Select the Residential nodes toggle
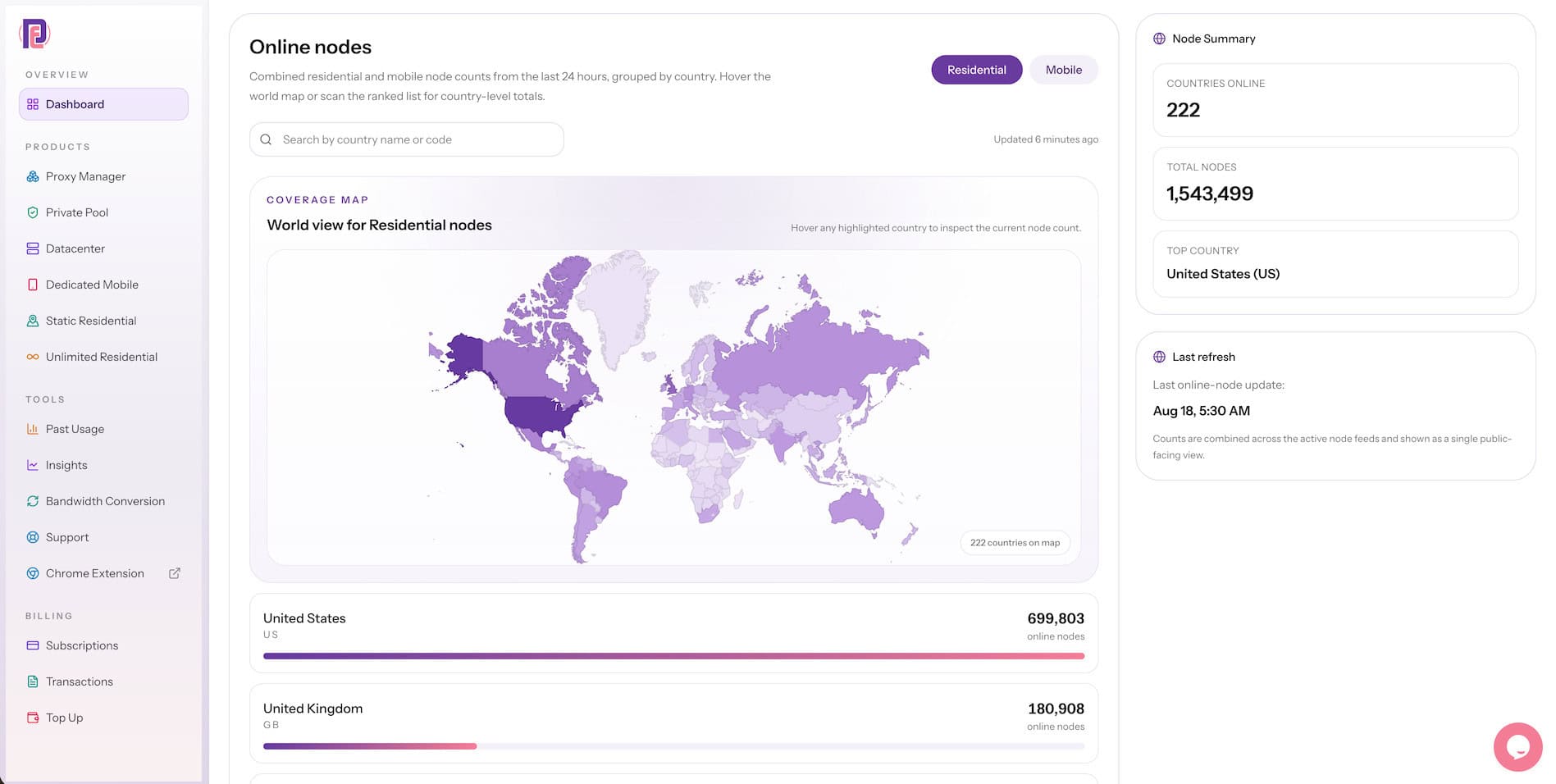 tap(976, 70)
